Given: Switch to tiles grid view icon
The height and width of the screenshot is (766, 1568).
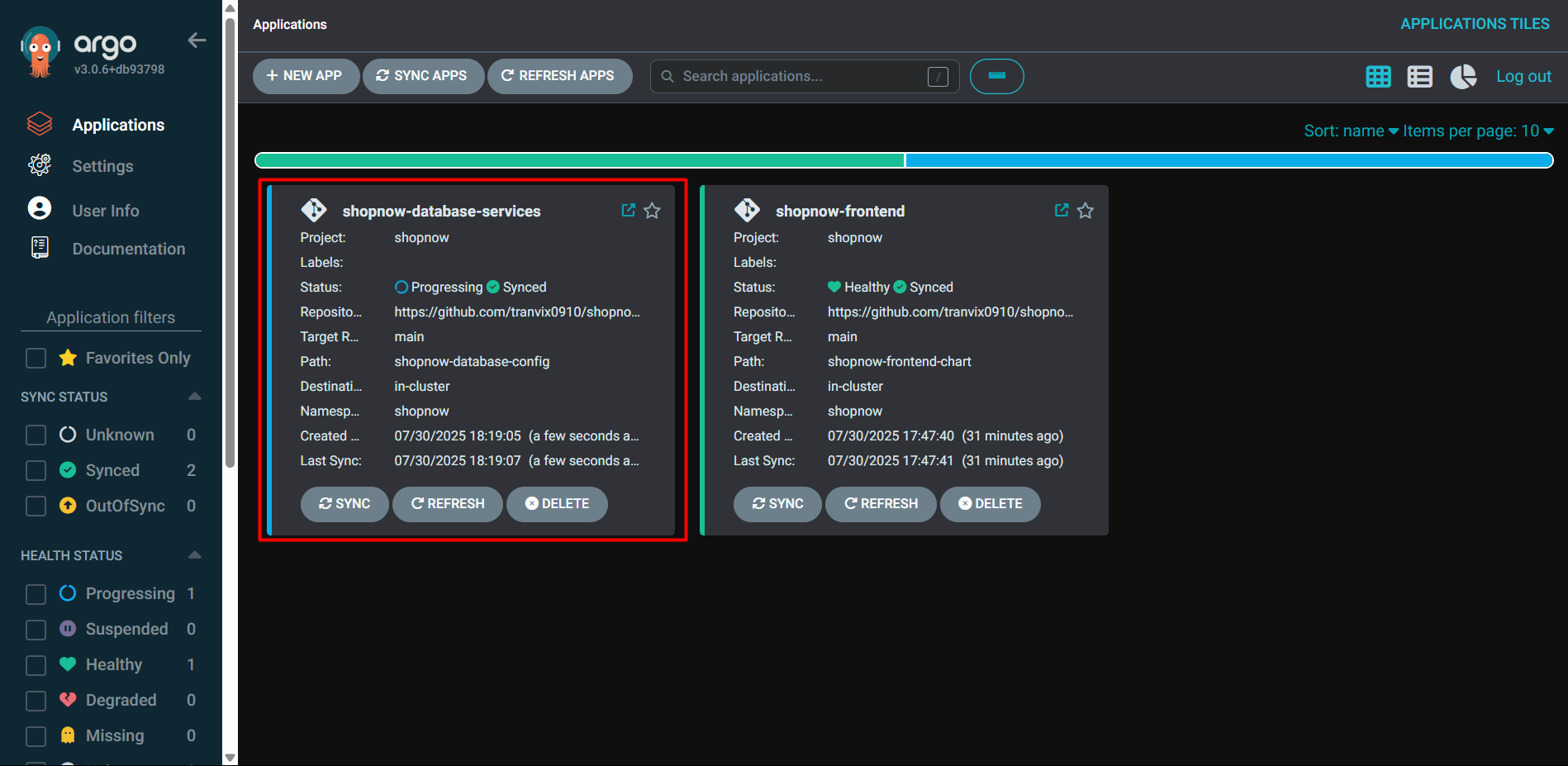Looking at the screenshot, I should coord(1378,77).
